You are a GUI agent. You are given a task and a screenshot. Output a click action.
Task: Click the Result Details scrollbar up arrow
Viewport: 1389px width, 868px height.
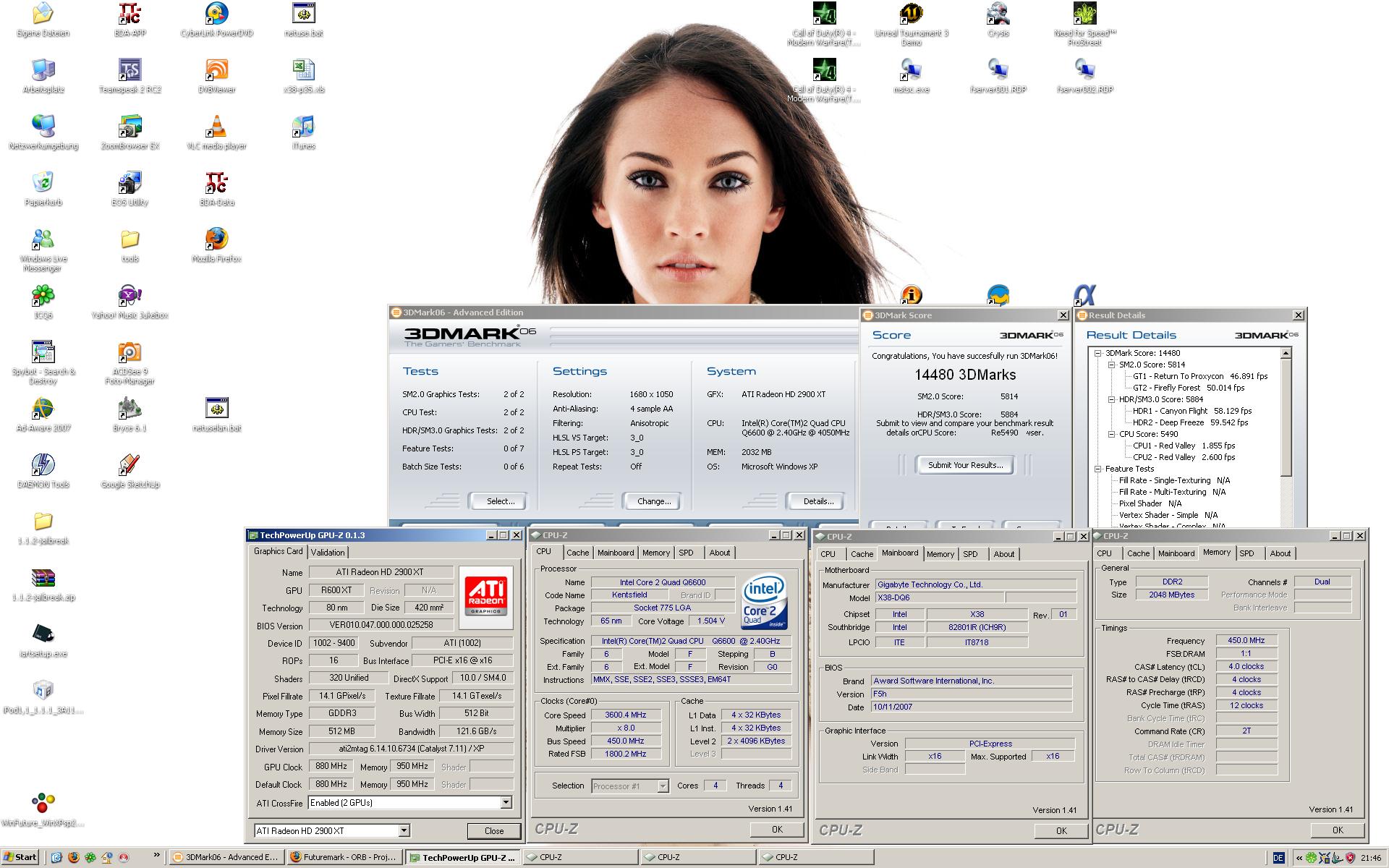coord(1286,354)
